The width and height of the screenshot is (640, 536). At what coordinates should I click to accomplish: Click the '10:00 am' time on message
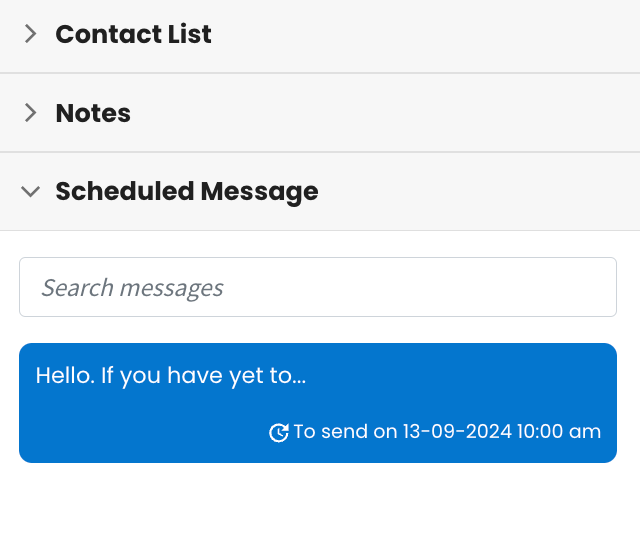[559, 431]
